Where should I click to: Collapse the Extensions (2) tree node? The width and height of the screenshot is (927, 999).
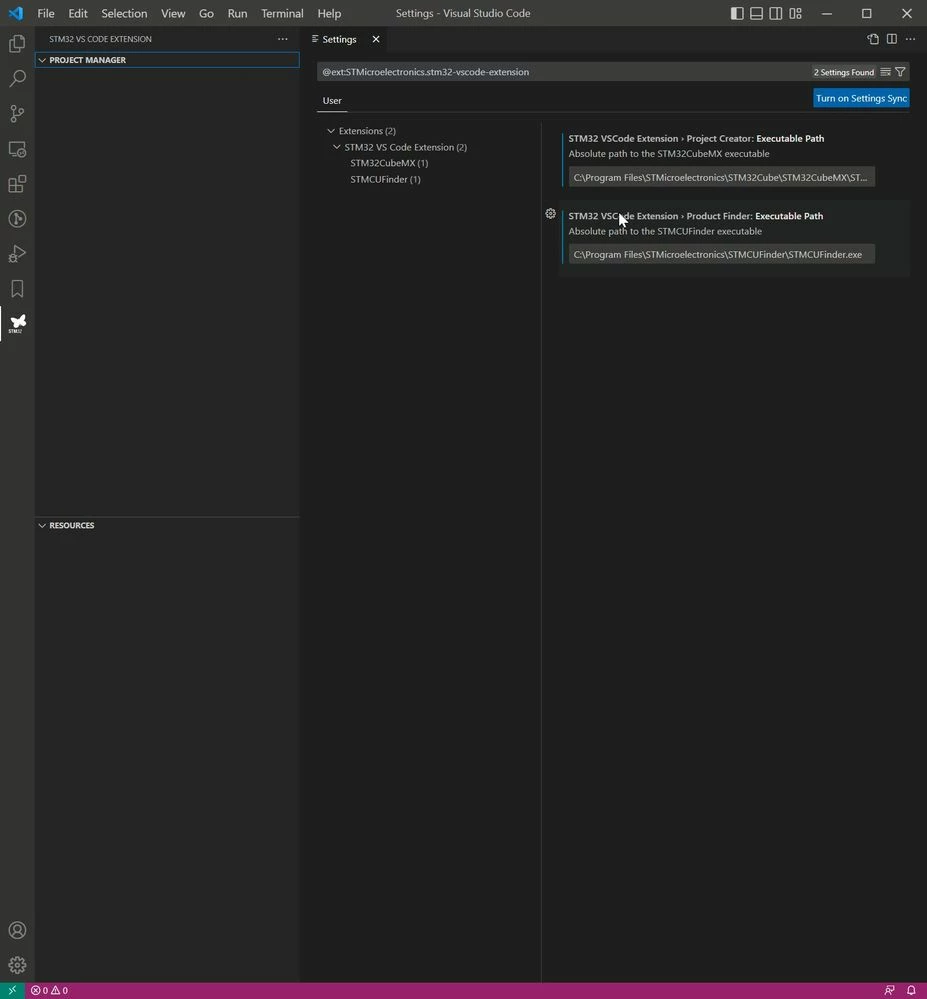coord(331,131)
